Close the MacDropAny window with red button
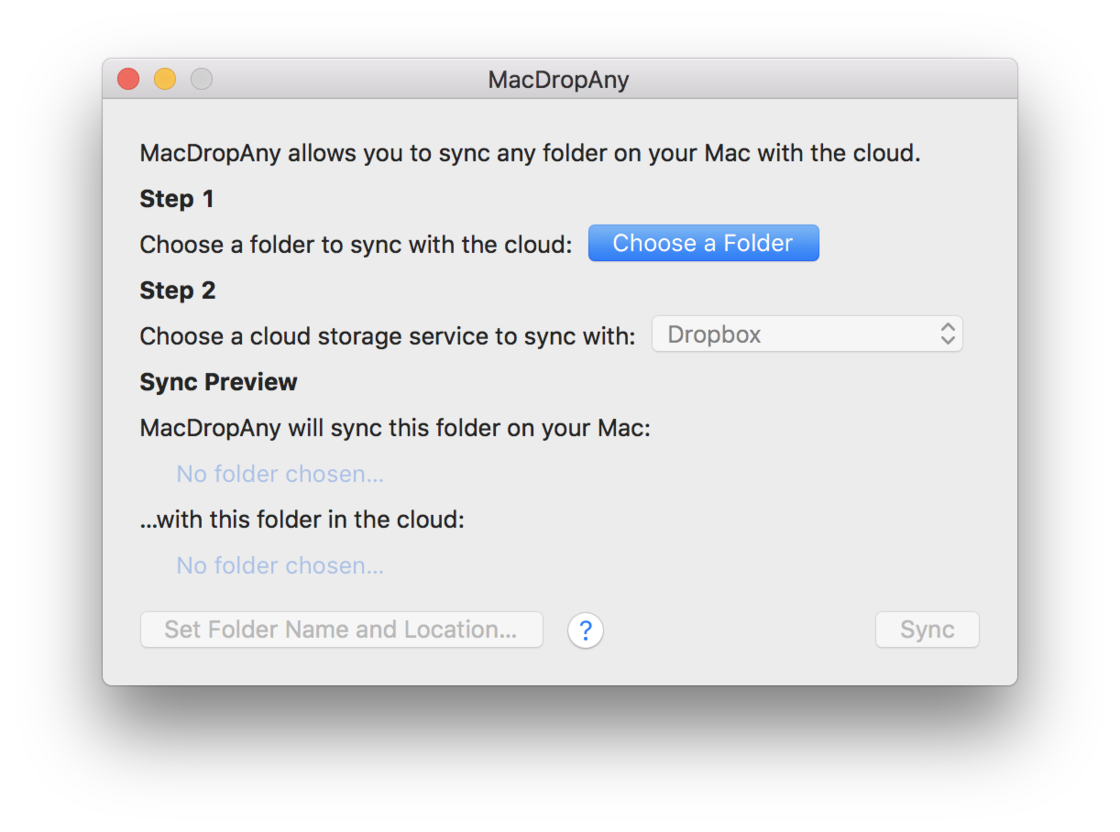Viewport: 1120px width, 832px height. [129, 79]
